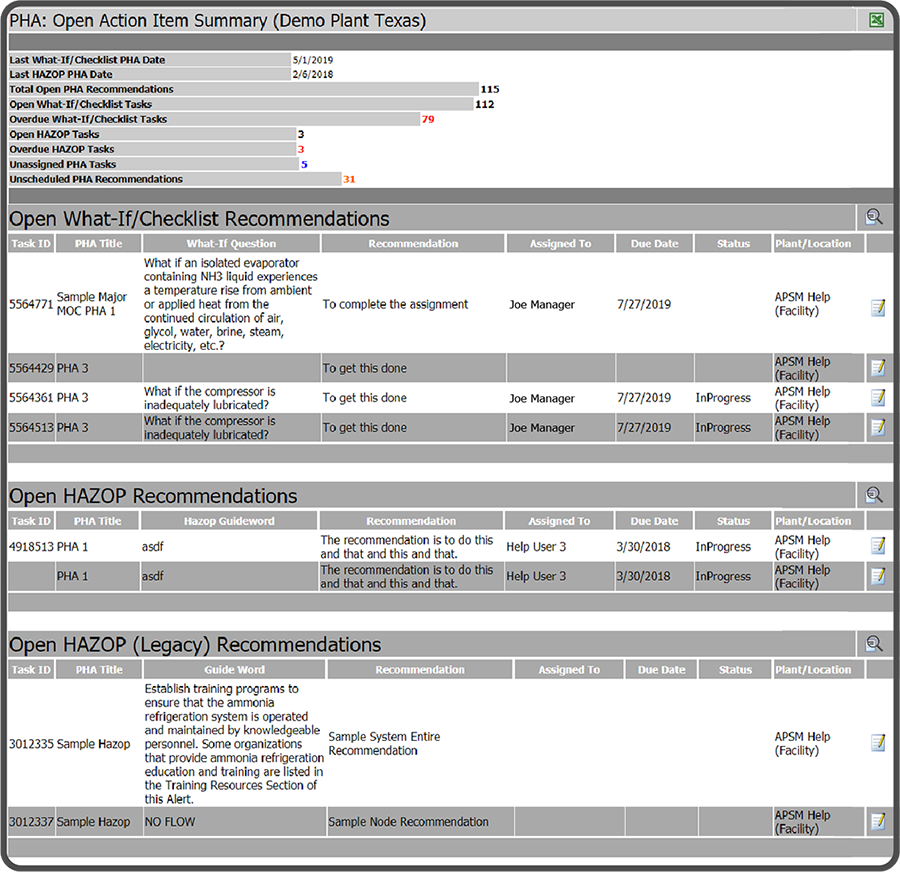Image resolution: width=900 pixels, height=872 pixels.
Task: Click the Excel export icon in the header
Action: coord(876,20)
